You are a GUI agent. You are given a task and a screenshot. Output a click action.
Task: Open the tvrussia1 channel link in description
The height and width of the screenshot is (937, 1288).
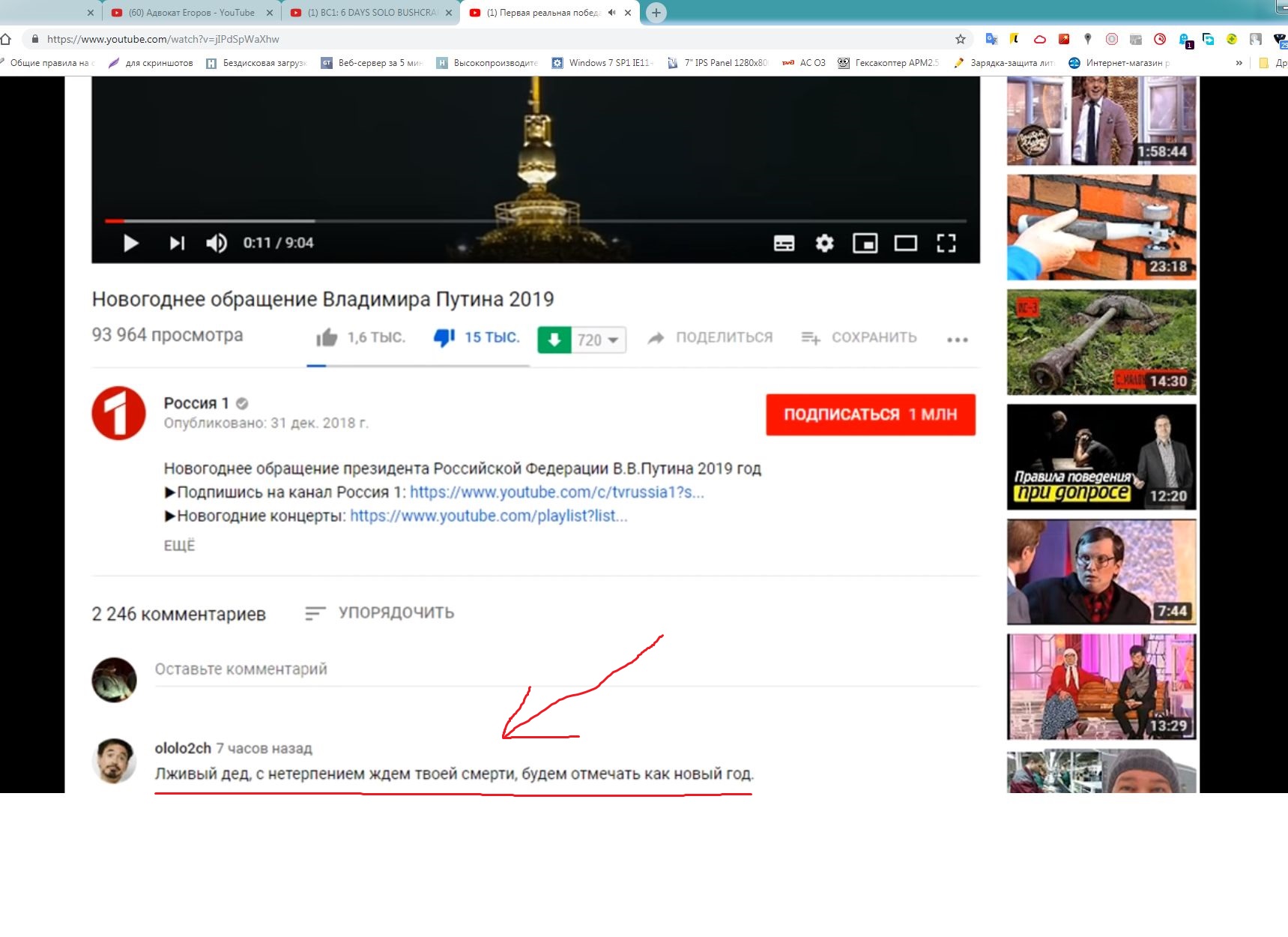point(557,492)
